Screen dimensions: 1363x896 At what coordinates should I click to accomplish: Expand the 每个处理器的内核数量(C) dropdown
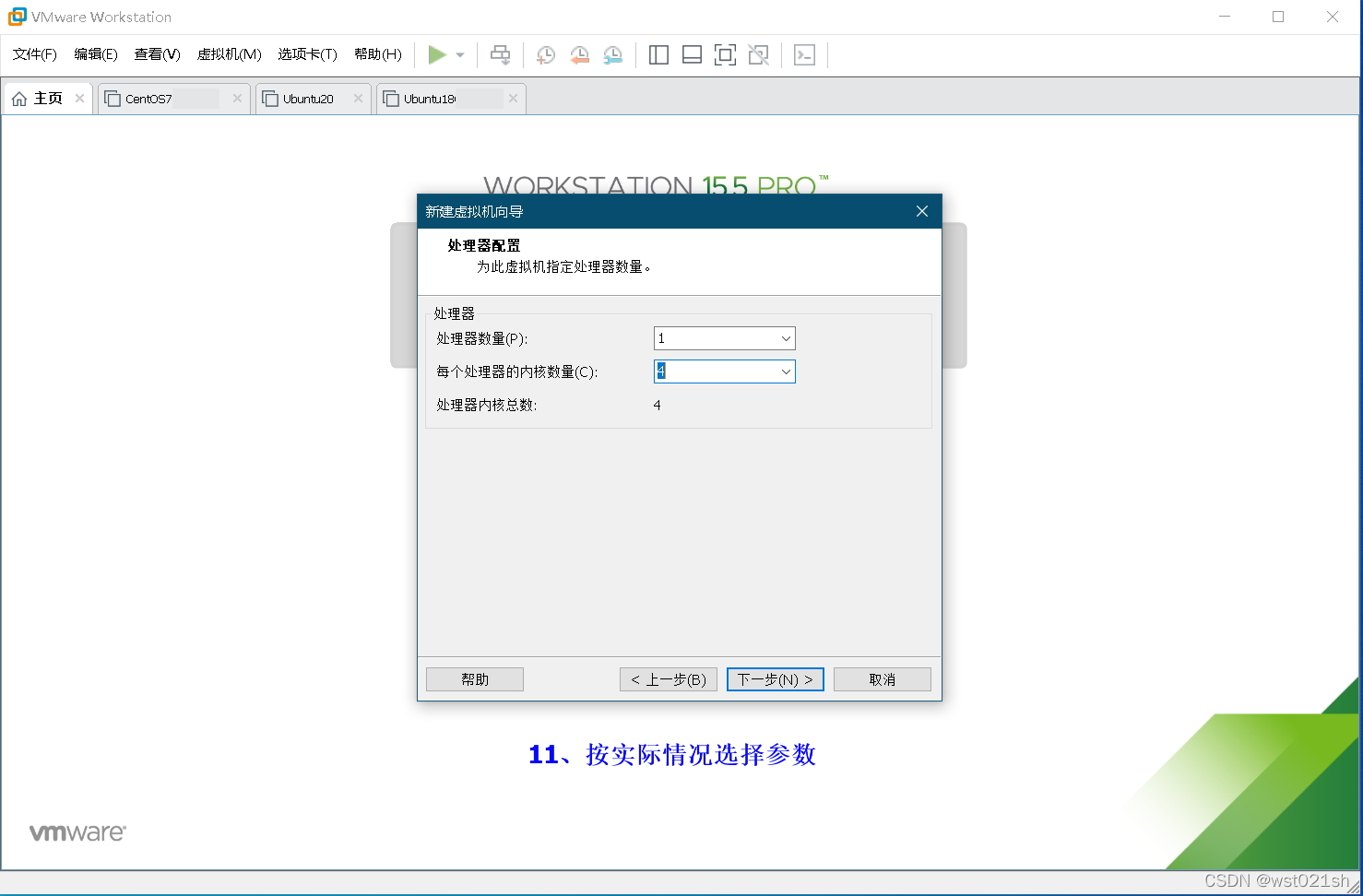coord(786,371)
